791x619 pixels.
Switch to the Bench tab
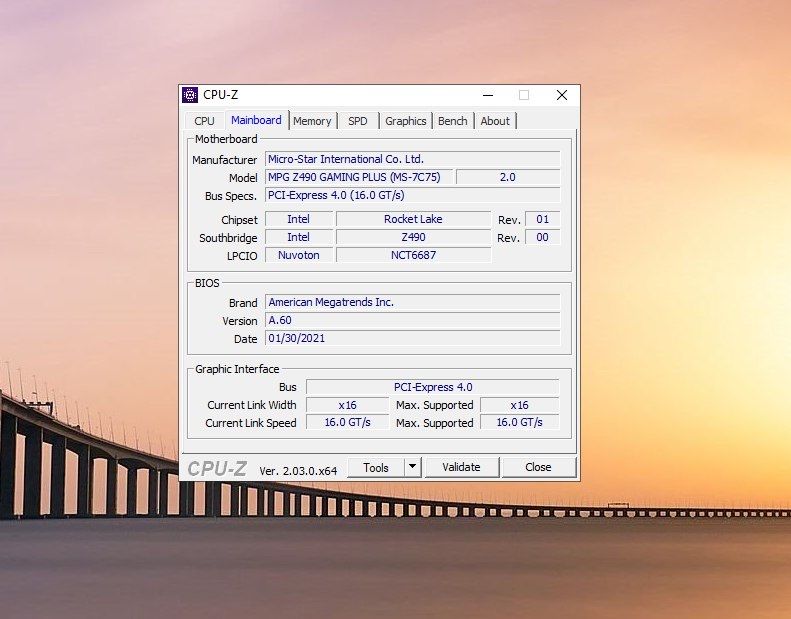(x=453, y=121)
